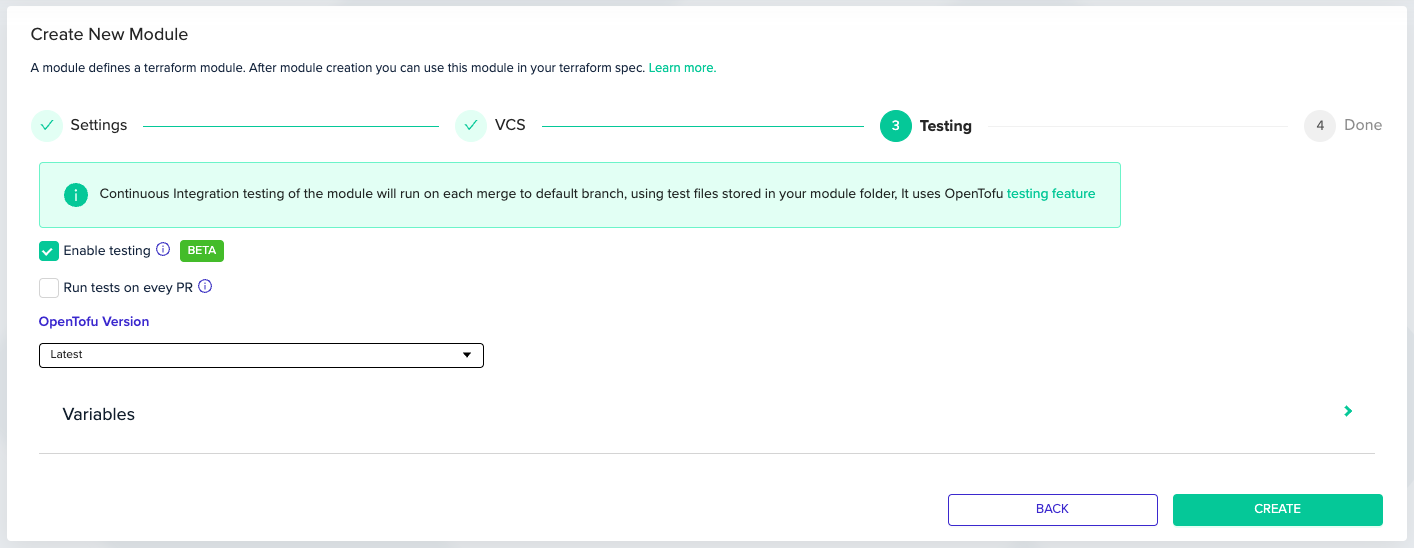The image size is (1414, 548).
Task: Click the dropdown arrow next to Latest
Action: point(466,355)
